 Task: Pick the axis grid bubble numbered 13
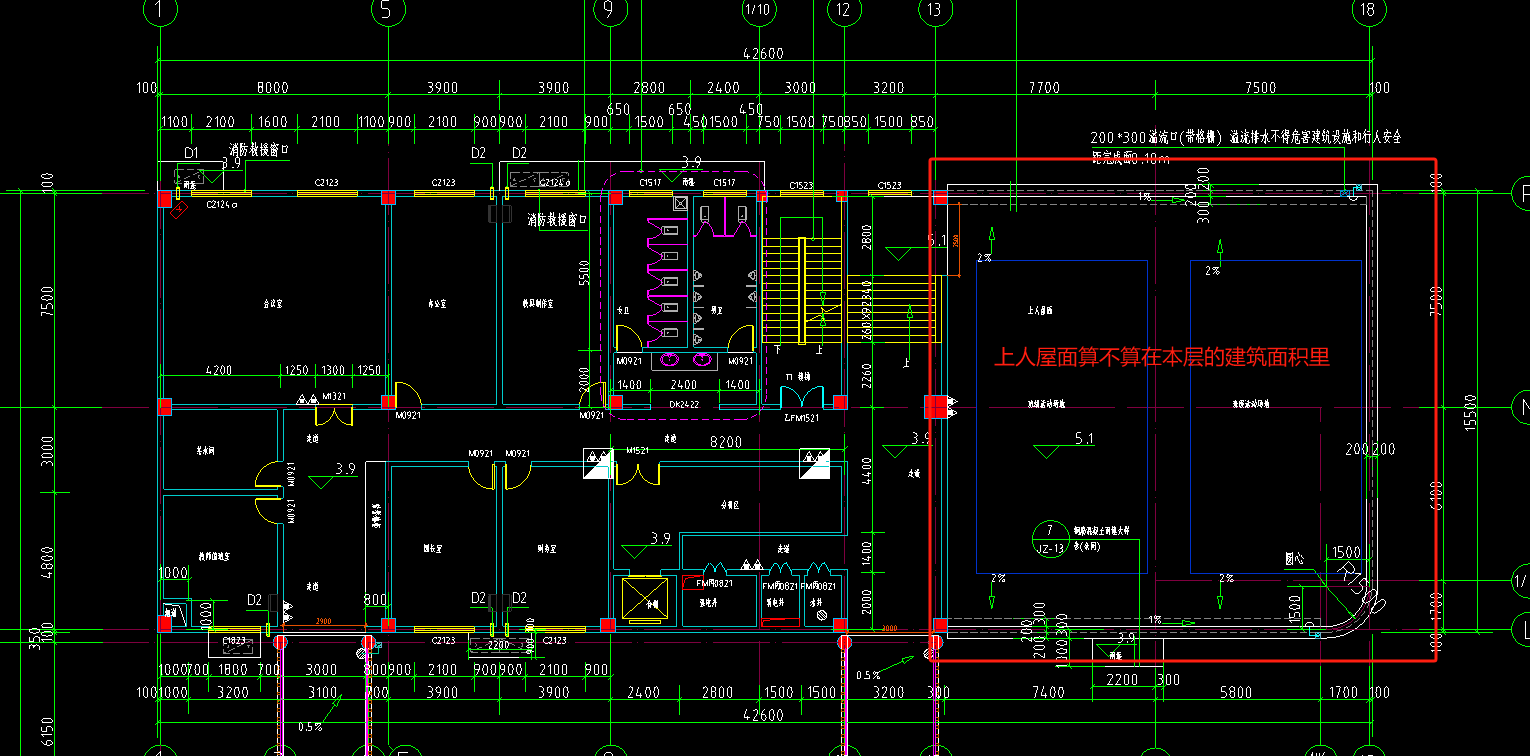pyautogui.click(x=934, y=10)
